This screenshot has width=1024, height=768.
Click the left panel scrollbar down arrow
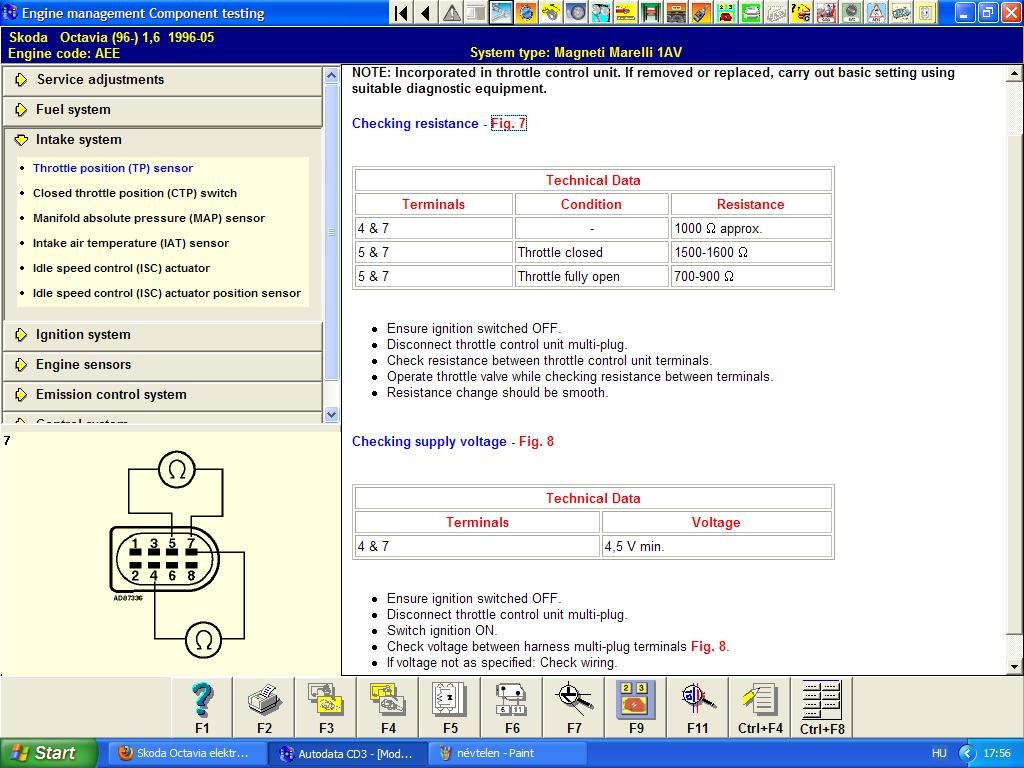(x=331, y=415)
